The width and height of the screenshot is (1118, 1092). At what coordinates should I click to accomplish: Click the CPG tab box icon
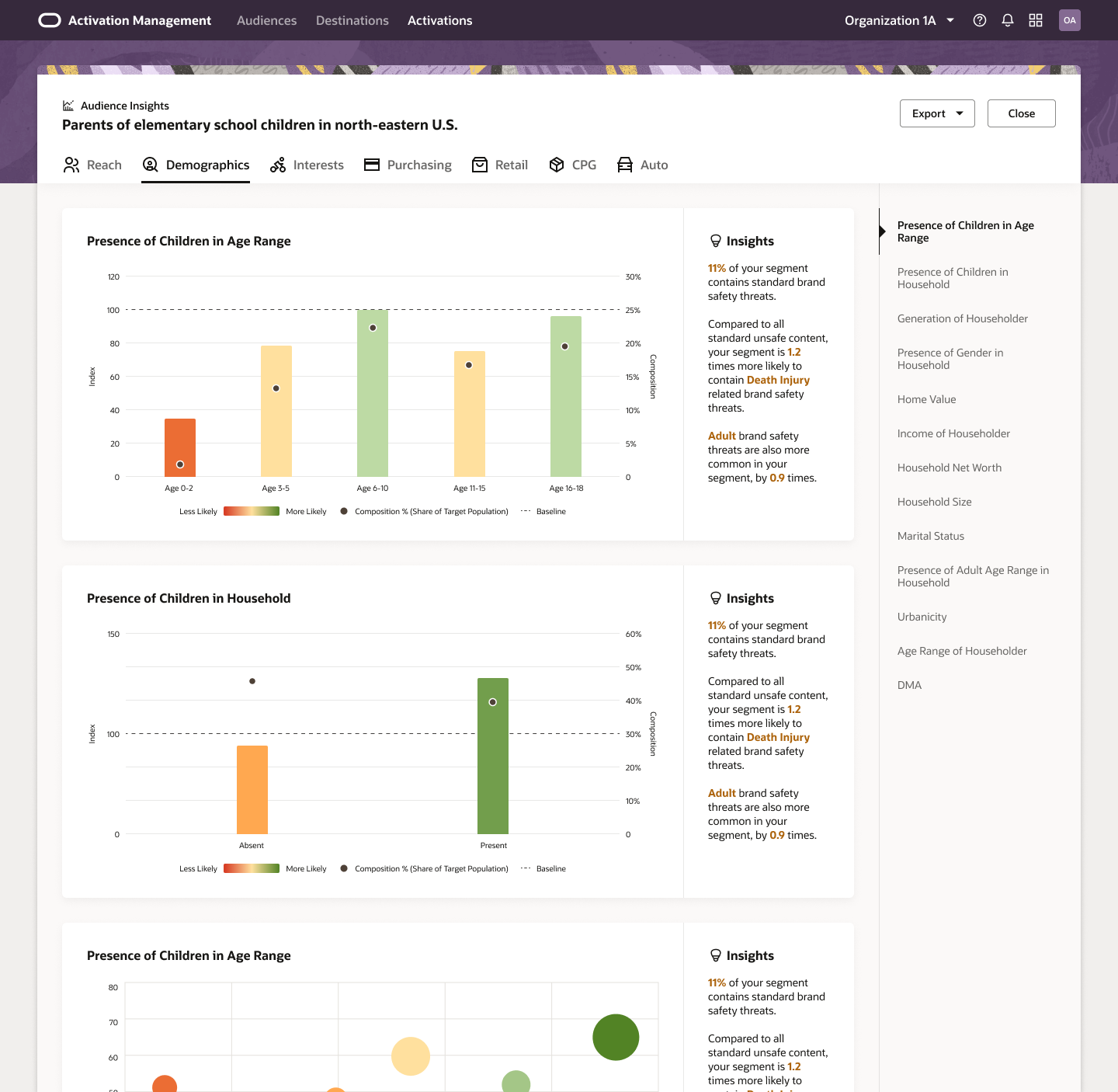coord(557,165)
